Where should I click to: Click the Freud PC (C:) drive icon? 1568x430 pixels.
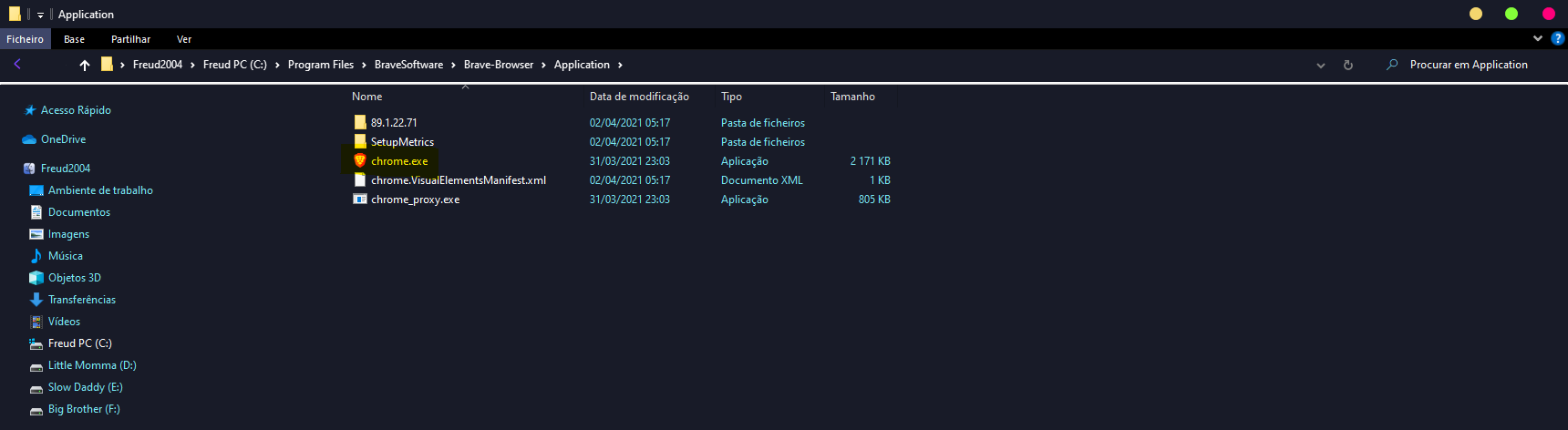36,343
